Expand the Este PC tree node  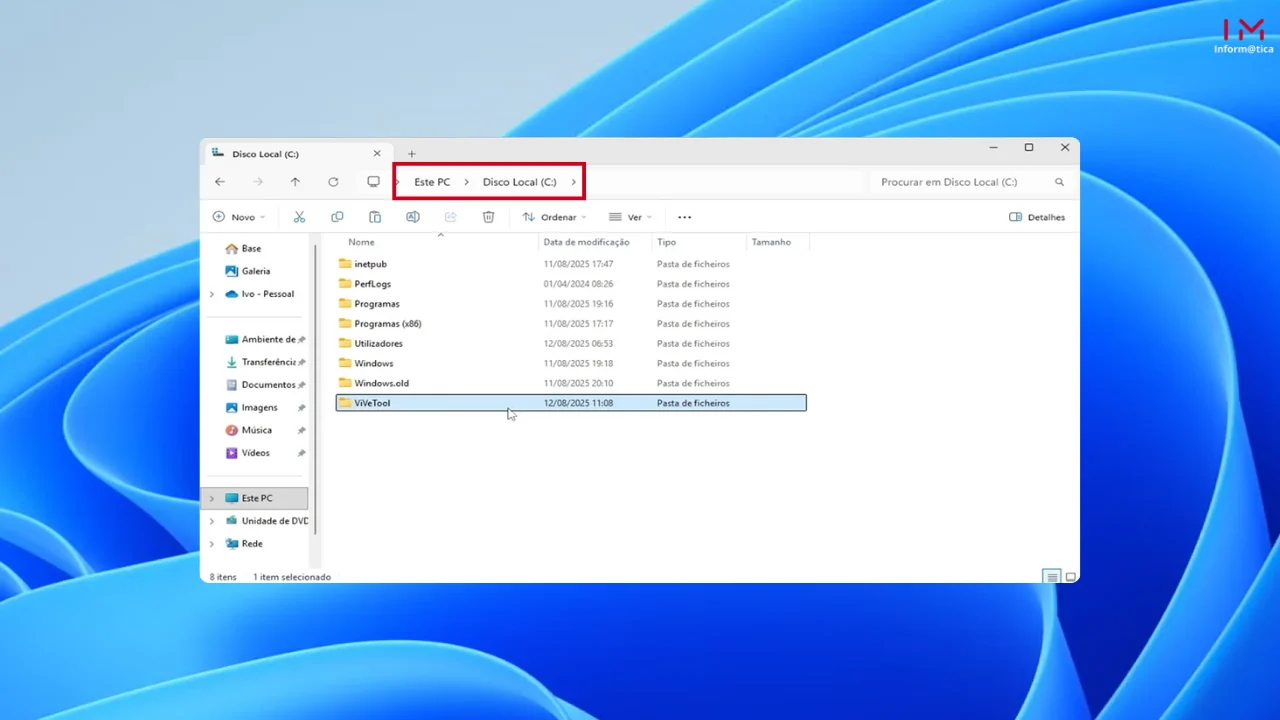click(x=211, y=498)
